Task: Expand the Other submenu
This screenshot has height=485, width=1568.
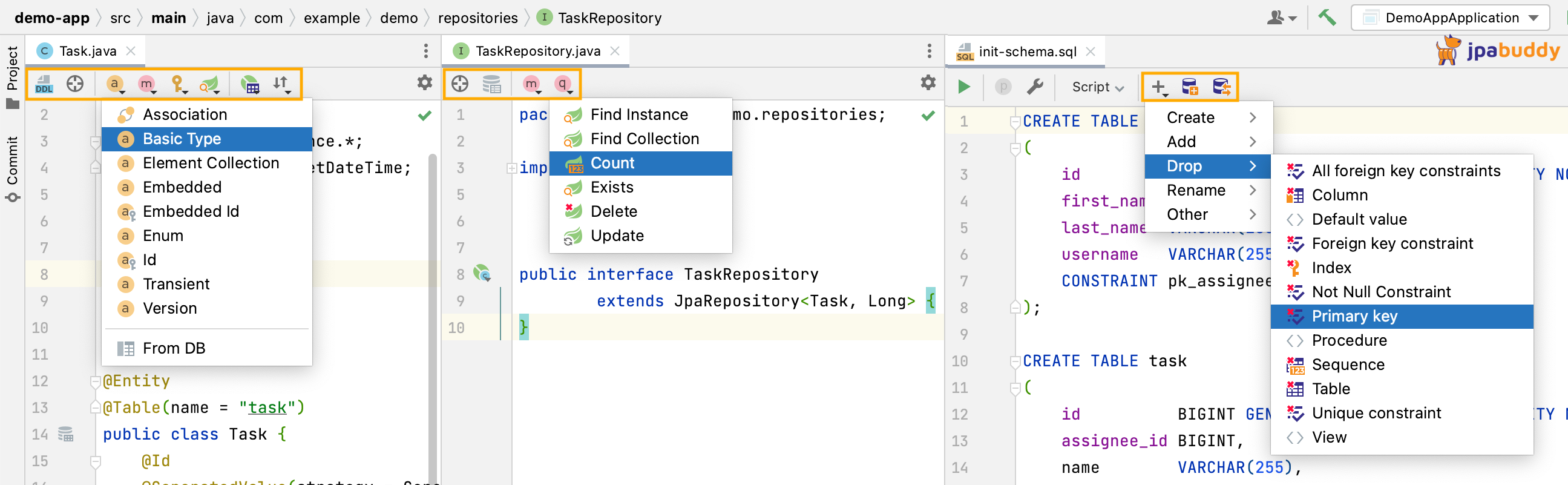Action: [x=1208, y=214]
